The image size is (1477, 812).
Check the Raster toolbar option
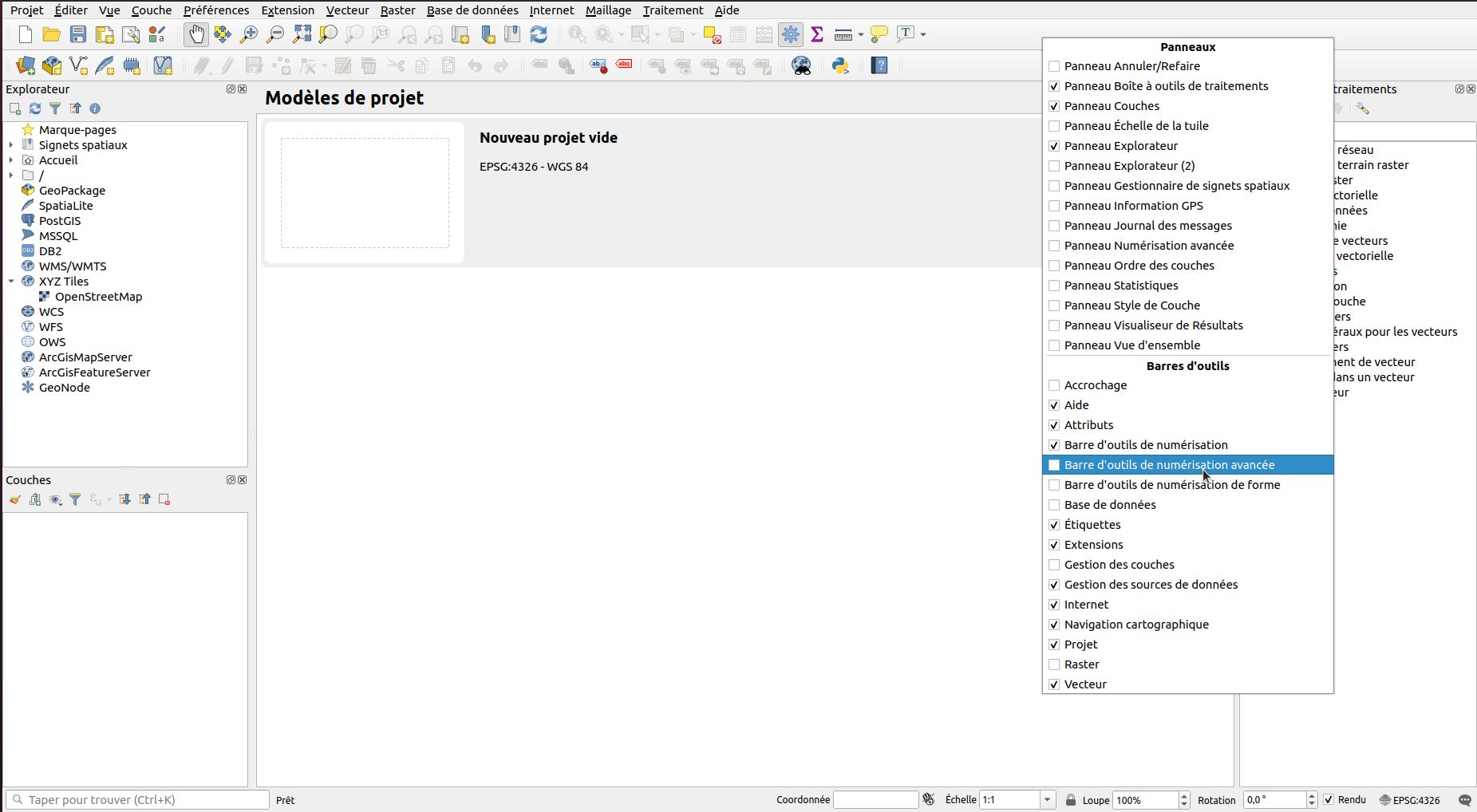[1054, 664]
